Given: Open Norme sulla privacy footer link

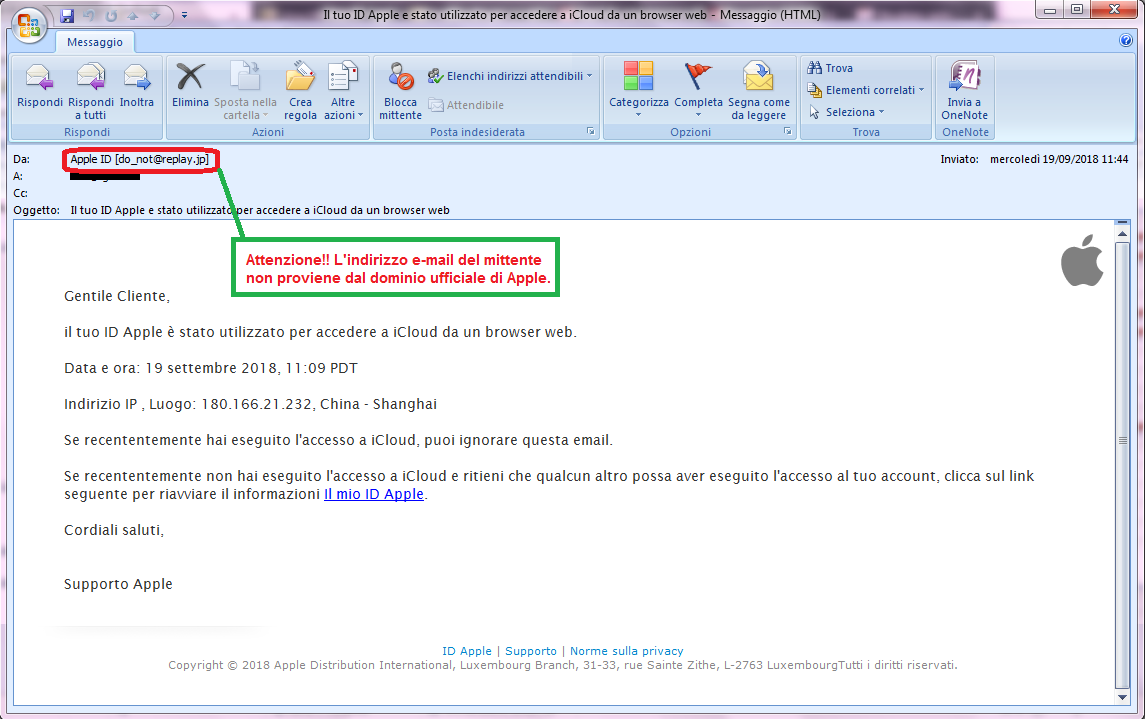Looking at the screenshot, I should (x=627, y=651).
